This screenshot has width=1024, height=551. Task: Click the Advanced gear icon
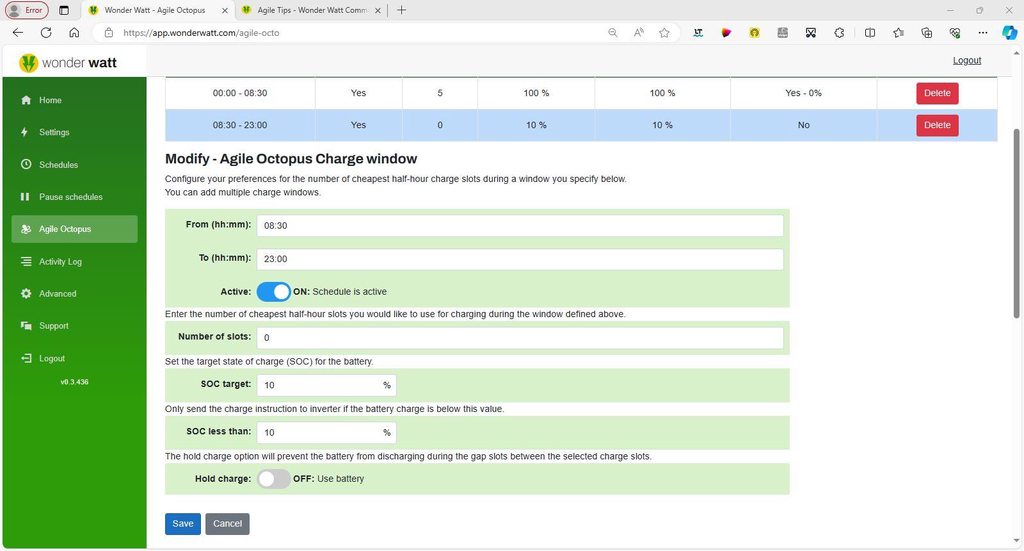[x=25, y=294]
